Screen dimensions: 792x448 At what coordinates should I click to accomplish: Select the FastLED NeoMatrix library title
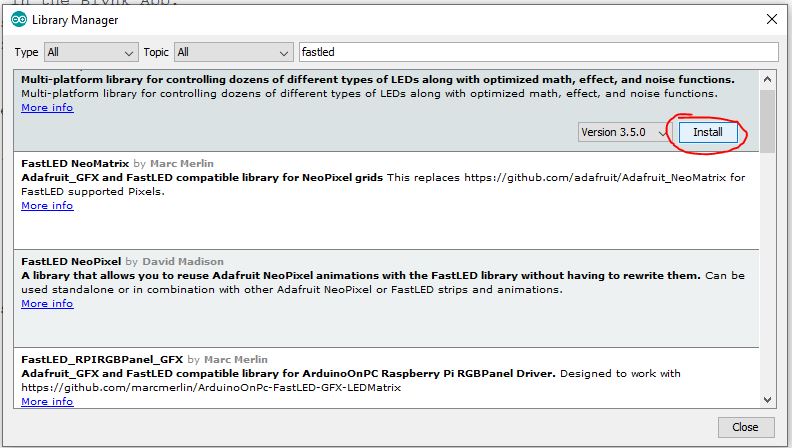click(x=75, y=164)
